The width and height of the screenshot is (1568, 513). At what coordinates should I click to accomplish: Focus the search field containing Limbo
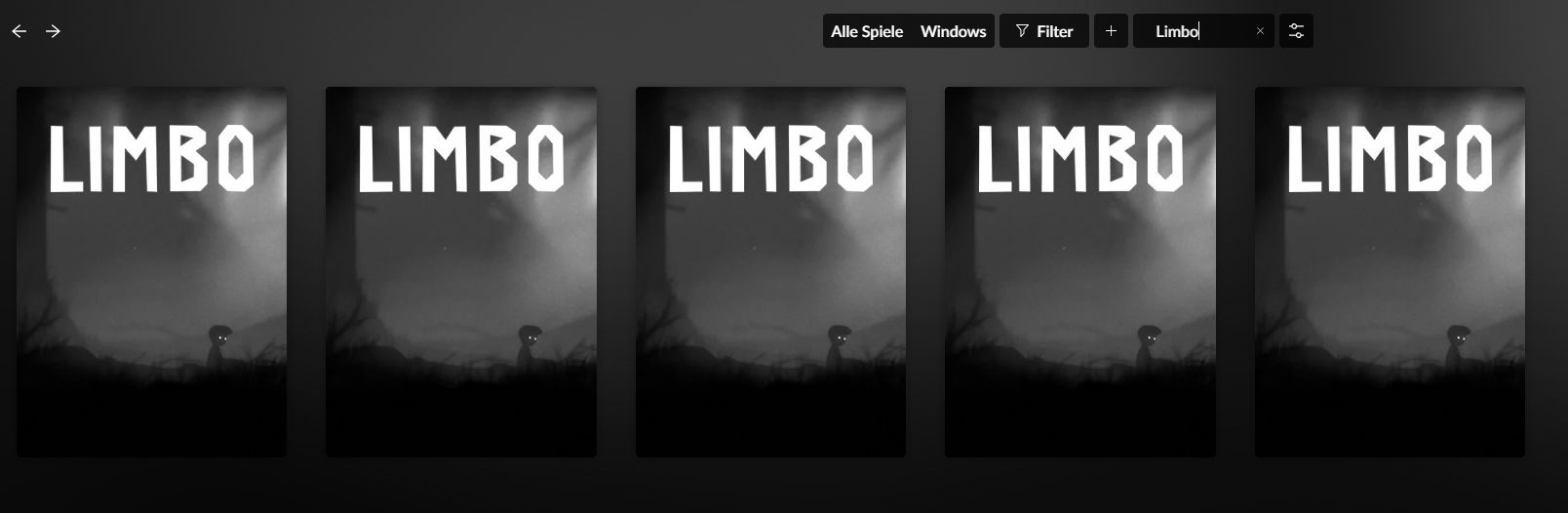pos(1203,31)
